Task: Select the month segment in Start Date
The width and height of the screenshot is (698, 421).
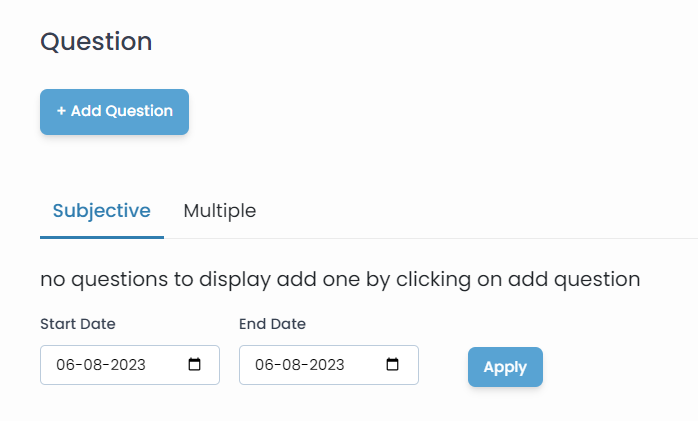Action: pyautogui.click(x=89, y=365)
